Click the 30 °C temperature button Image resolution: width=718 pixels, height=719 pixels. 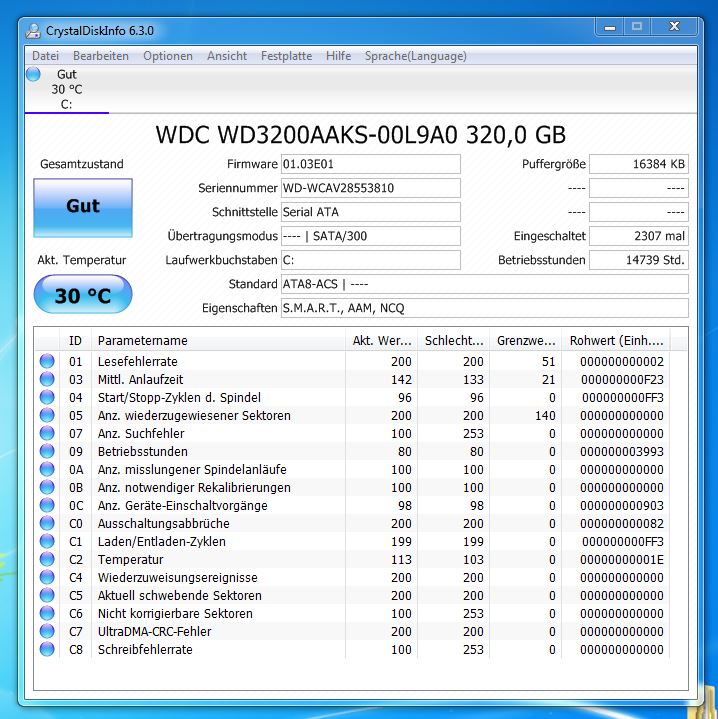(83, 294)
